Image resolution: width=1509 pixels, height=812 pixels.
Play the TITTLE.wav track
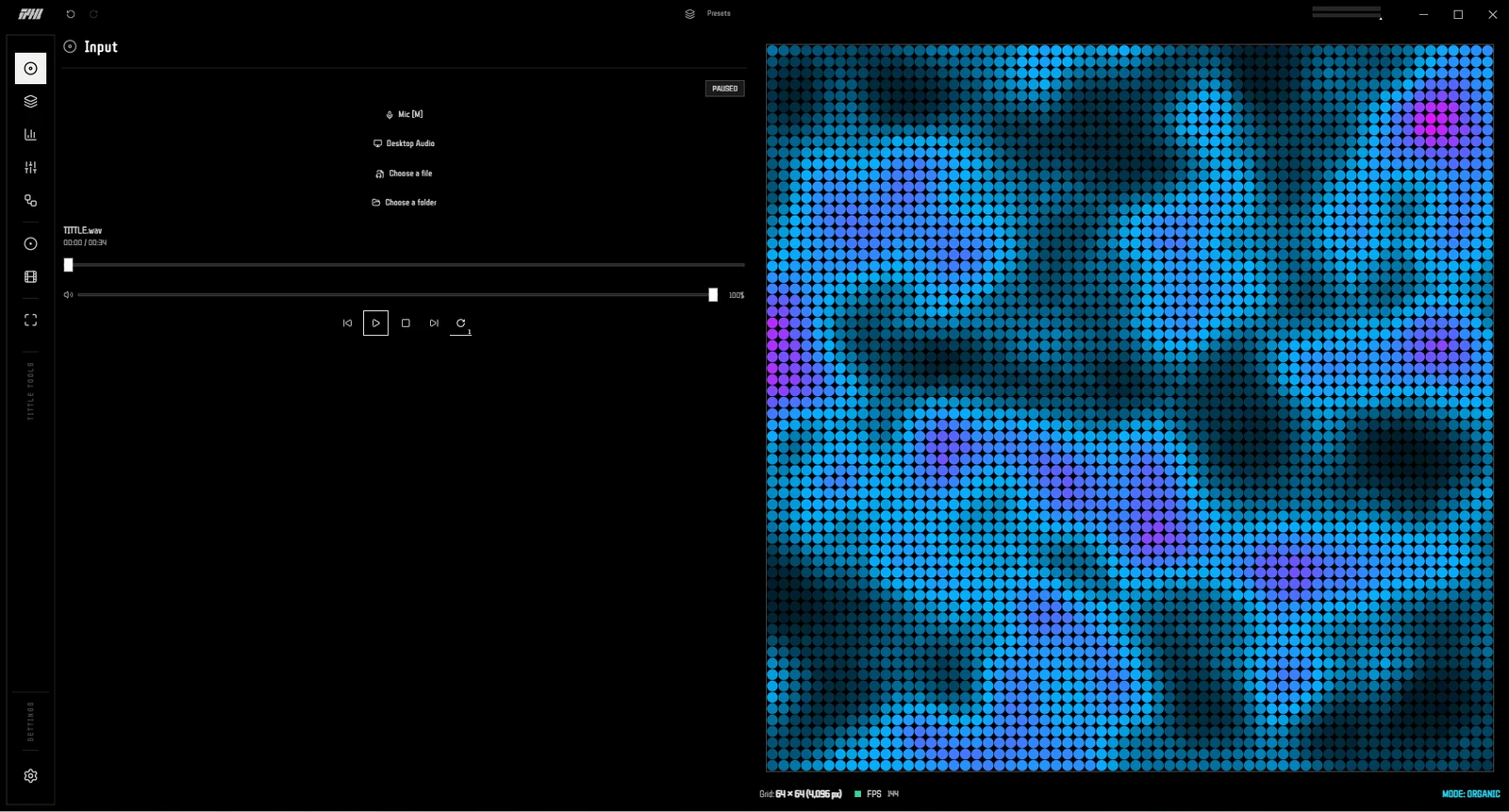(375, 323)
